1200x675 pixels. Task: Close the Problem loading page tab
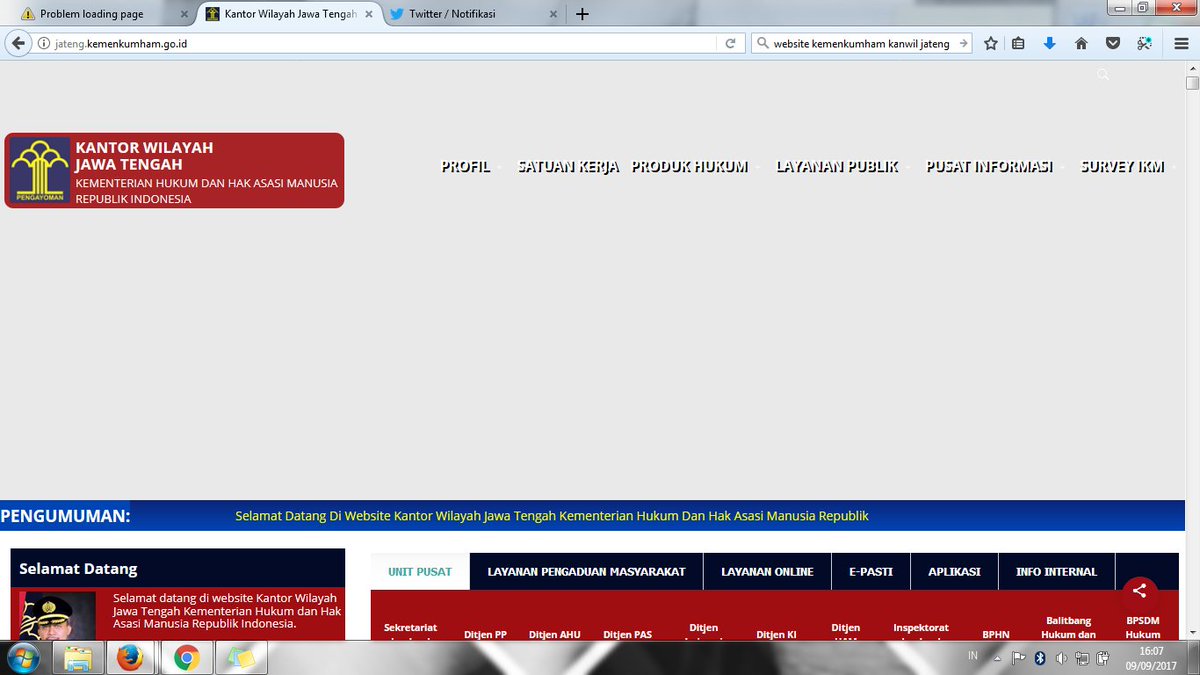[184, 14]
